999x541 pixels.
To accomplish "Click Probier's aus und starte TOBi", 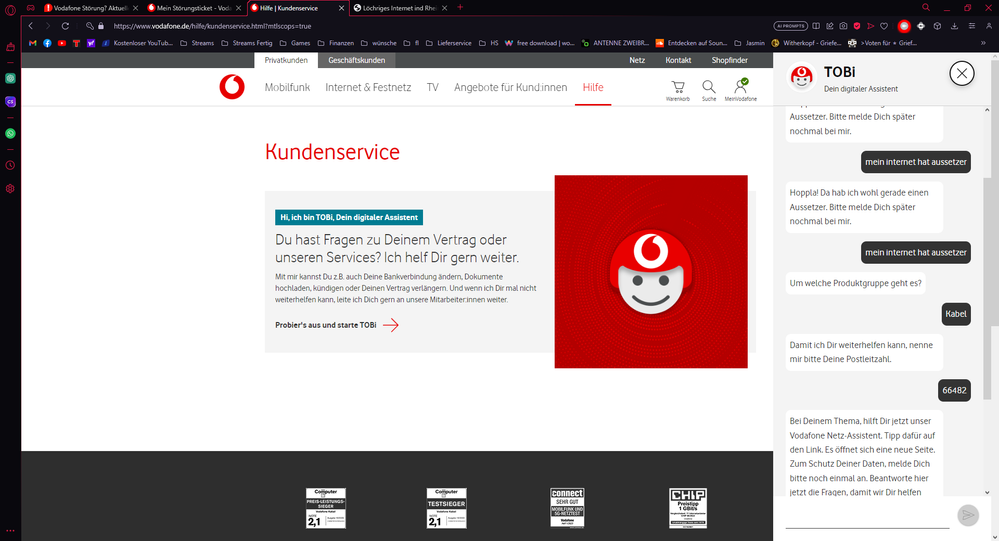I will point(337,325).
